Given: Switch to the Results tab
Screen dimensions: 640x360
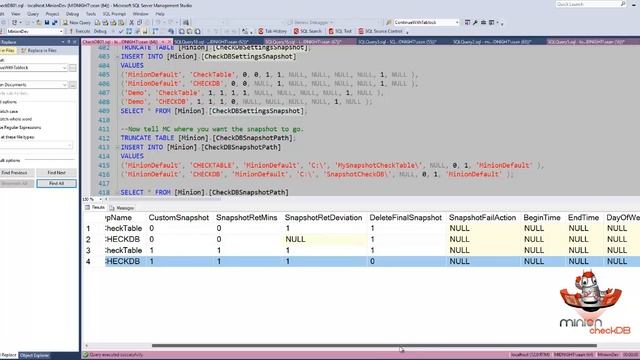Looking at the screenshot, I should 95,207.
